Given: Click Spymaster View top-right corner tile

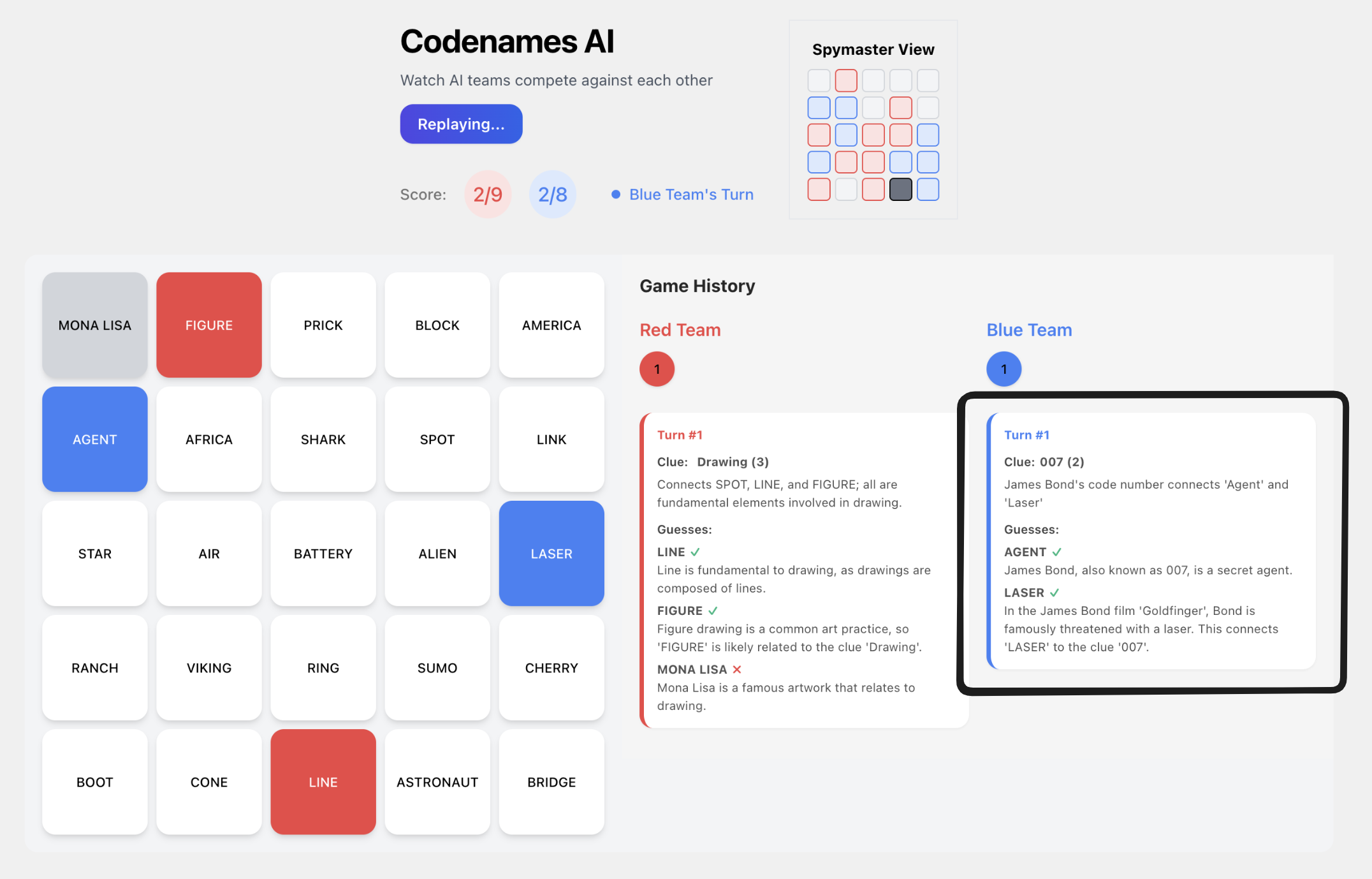Looking at the screenshot, I should (x=927, y=78).
